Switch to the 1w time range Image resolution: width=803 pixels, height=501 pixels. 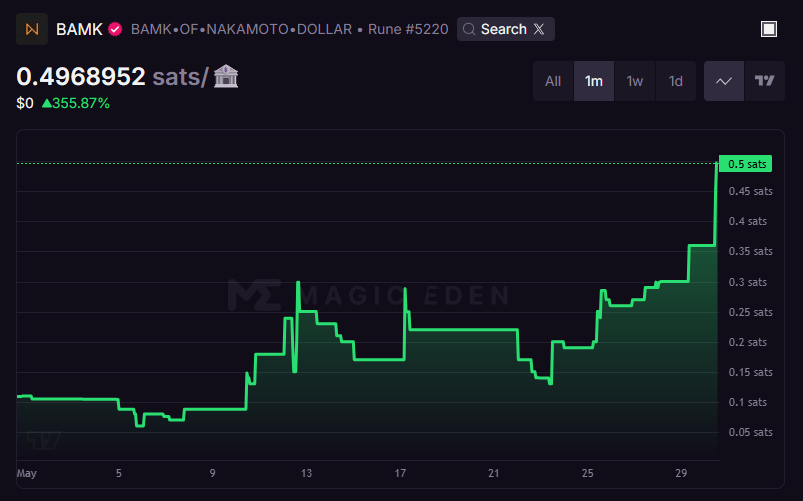pos(635,81)
